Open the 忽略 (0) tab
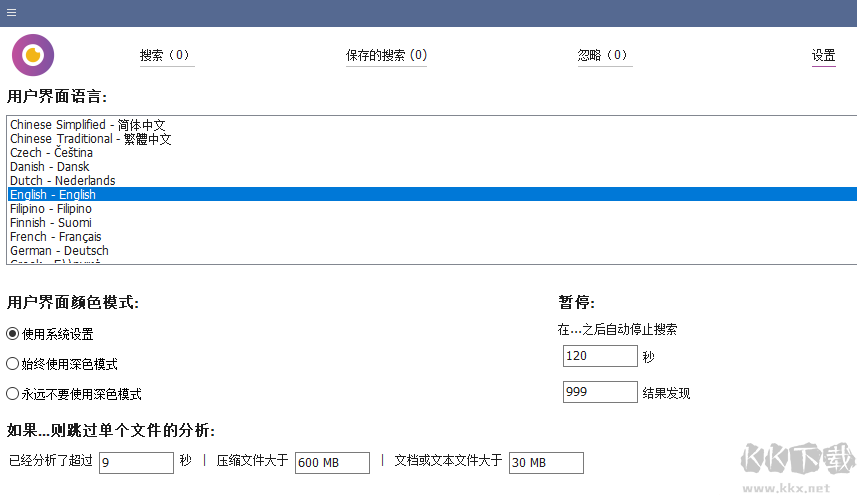The height and width of the screenshot is (495, 857). [x=604, y=56]
